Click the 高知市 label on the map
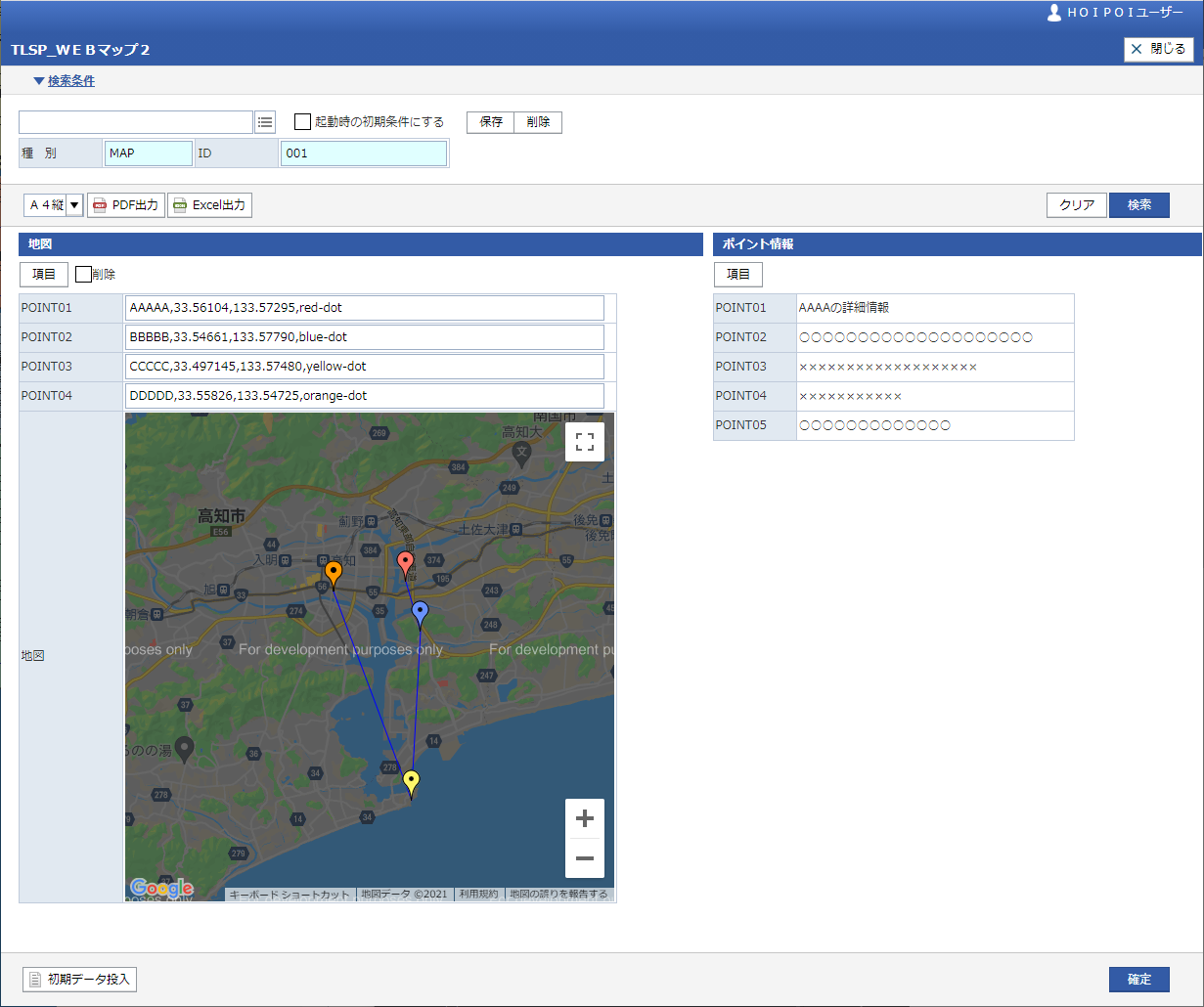The height and width of the screenshot is (1007, 1204). tap(221, 515)
